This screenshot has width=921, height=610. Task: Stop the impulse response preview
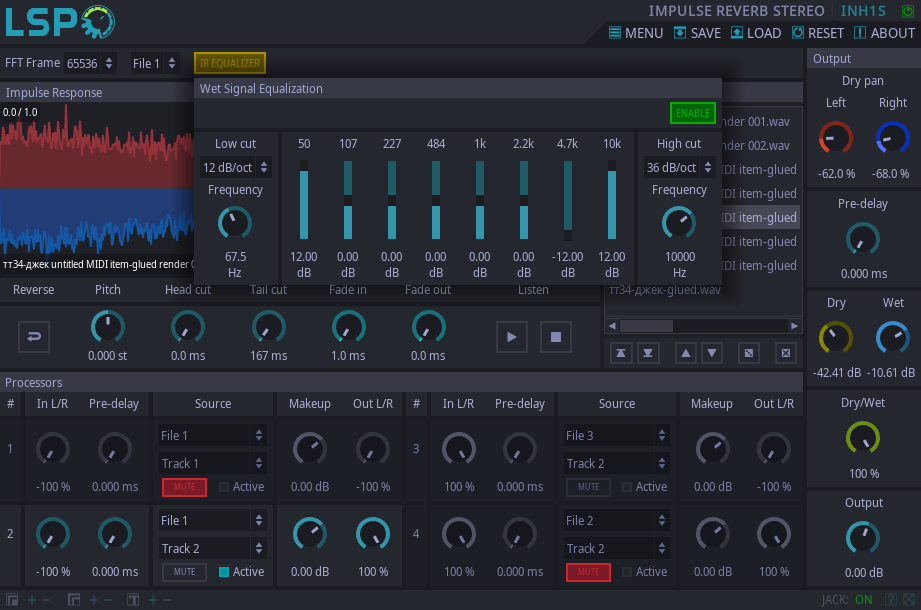(x=556, y=336)
